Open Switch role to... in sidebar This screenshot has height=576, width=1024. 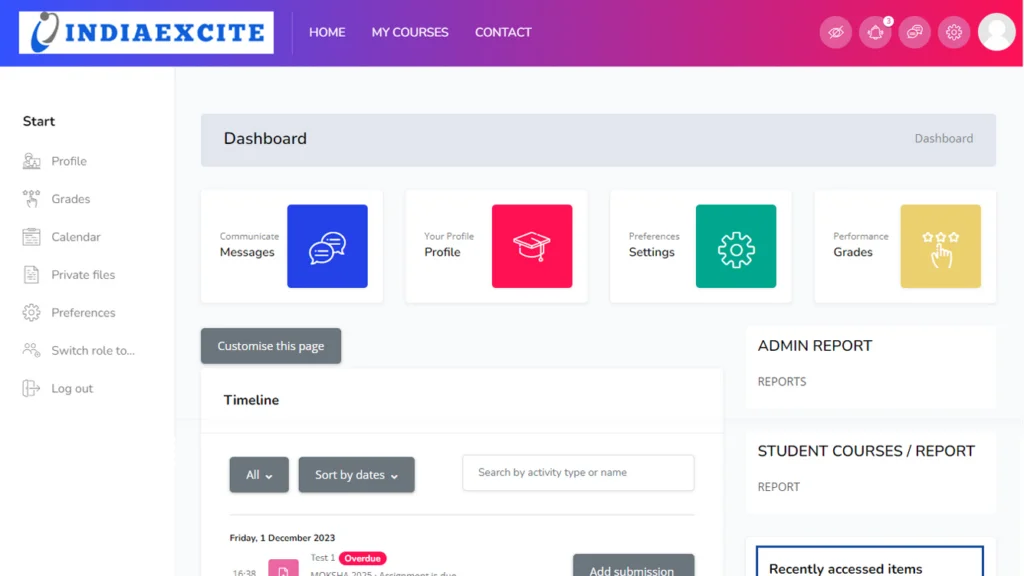(x=92, y=351)
